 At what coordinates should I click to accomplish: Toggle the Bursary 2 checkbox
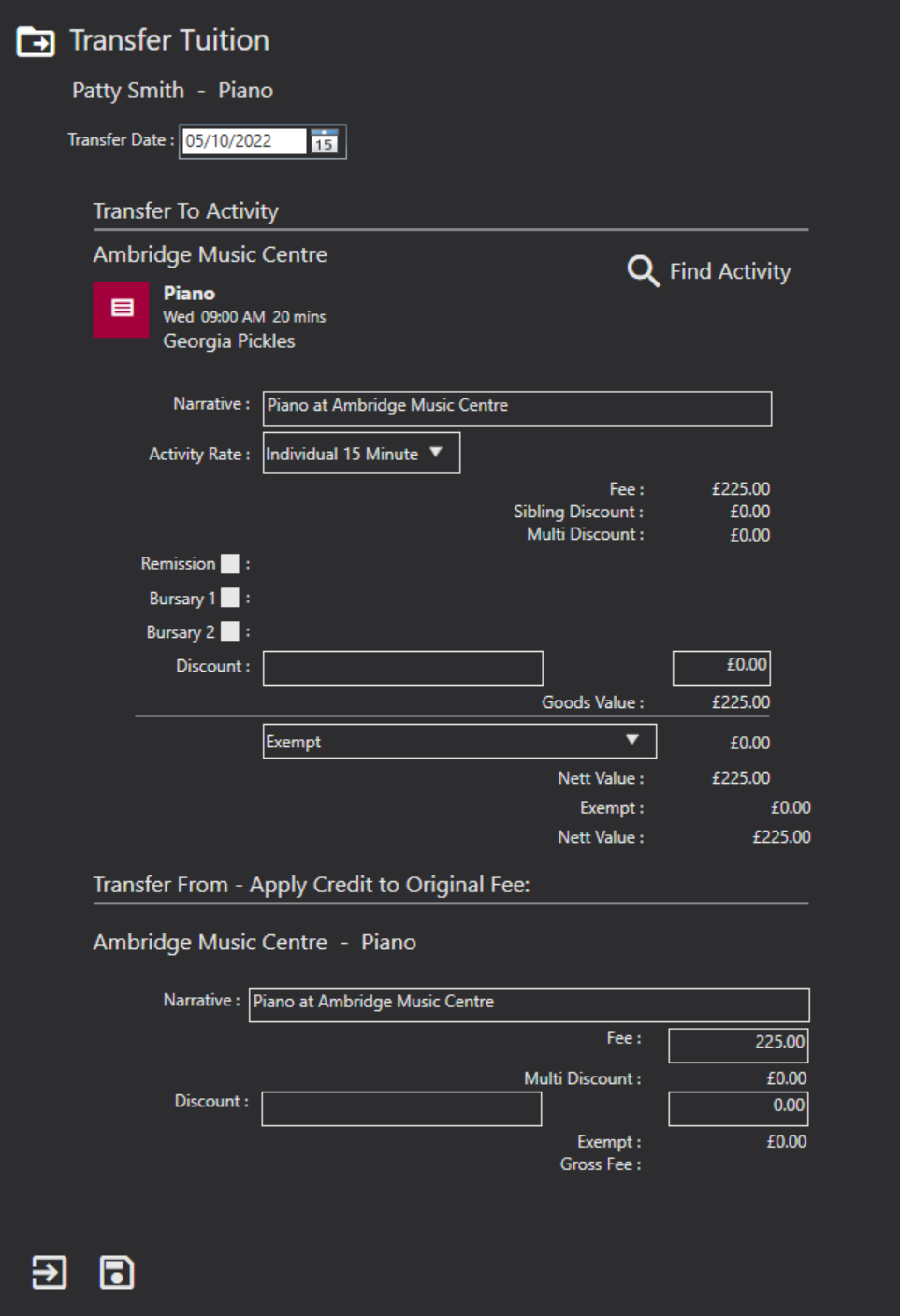pyautogui.click(x=229, y=632)
